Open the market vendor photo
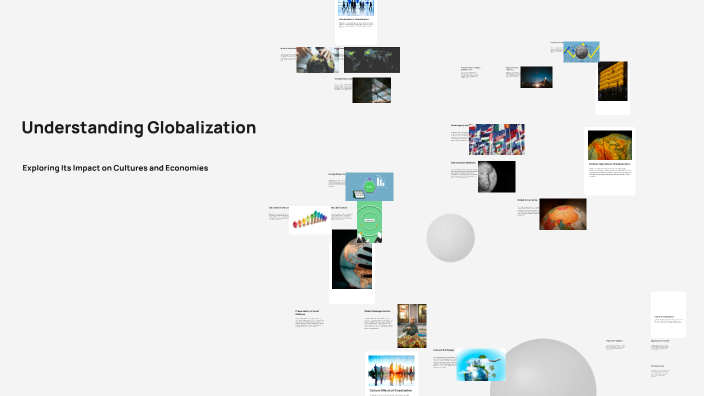The height and width of the screenshot is (396, 704). tap(412, 326)
